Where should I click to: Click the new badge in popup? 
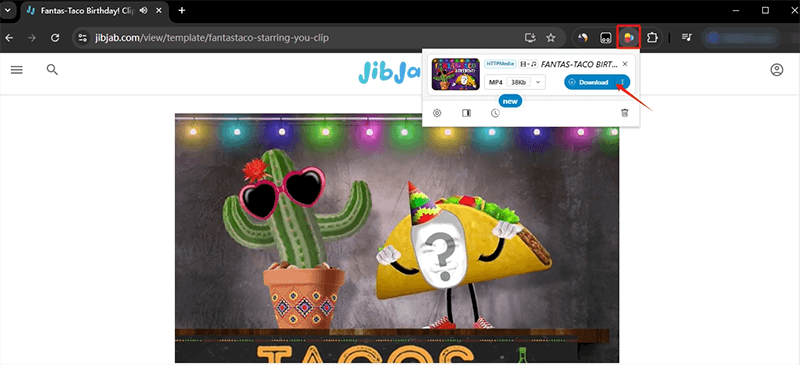click(x=510, y=101)
